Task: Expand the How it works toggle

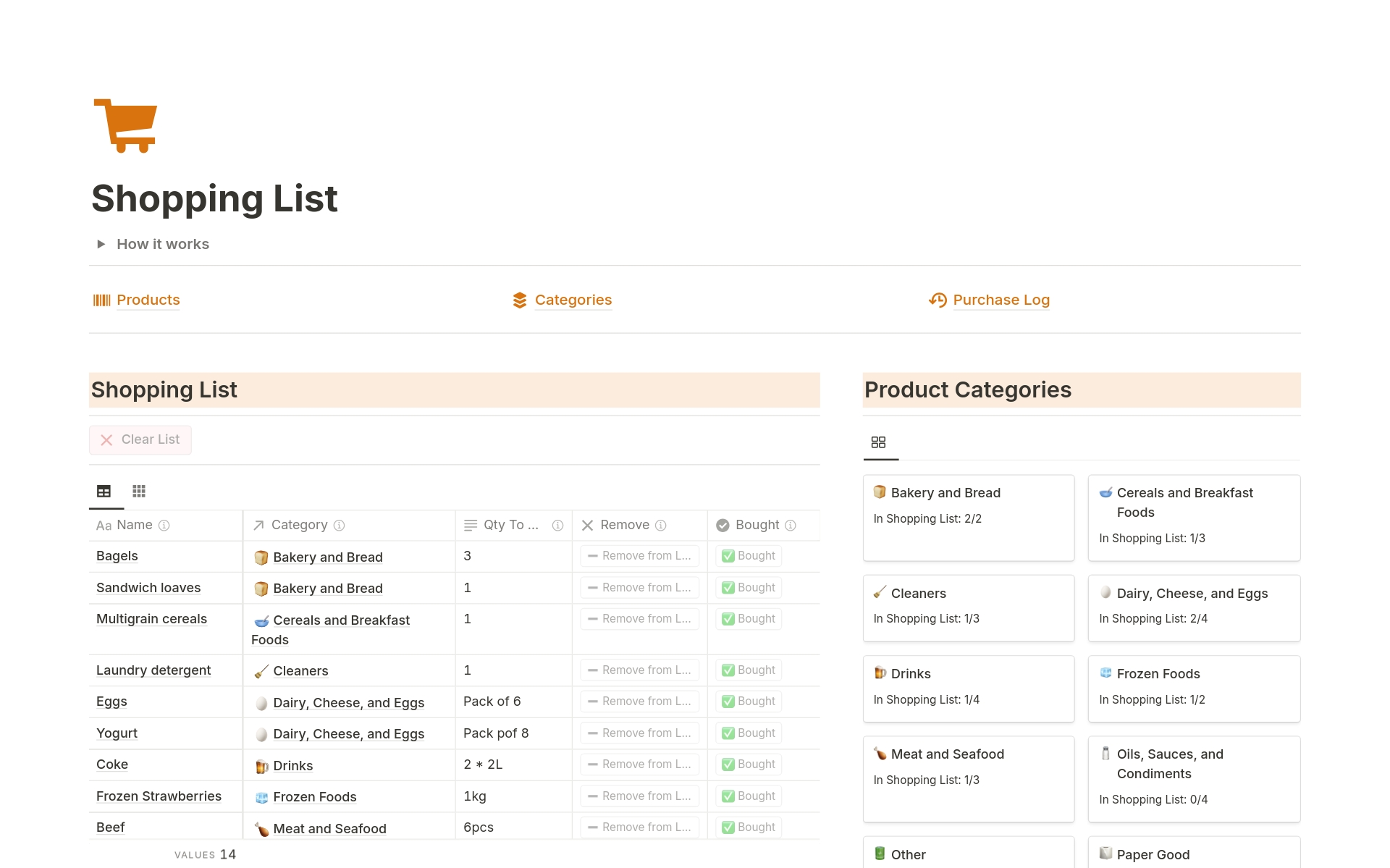Action: coord(101,245)
